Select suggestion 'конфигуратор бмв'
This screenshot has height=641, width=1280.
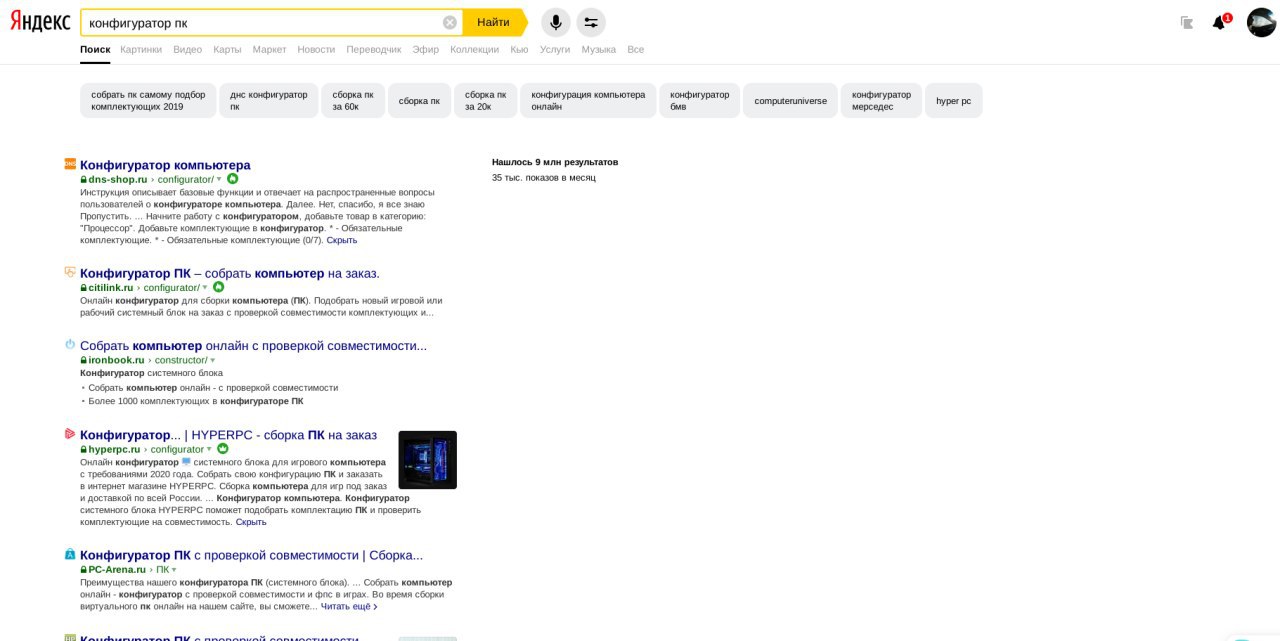(699, 100)
